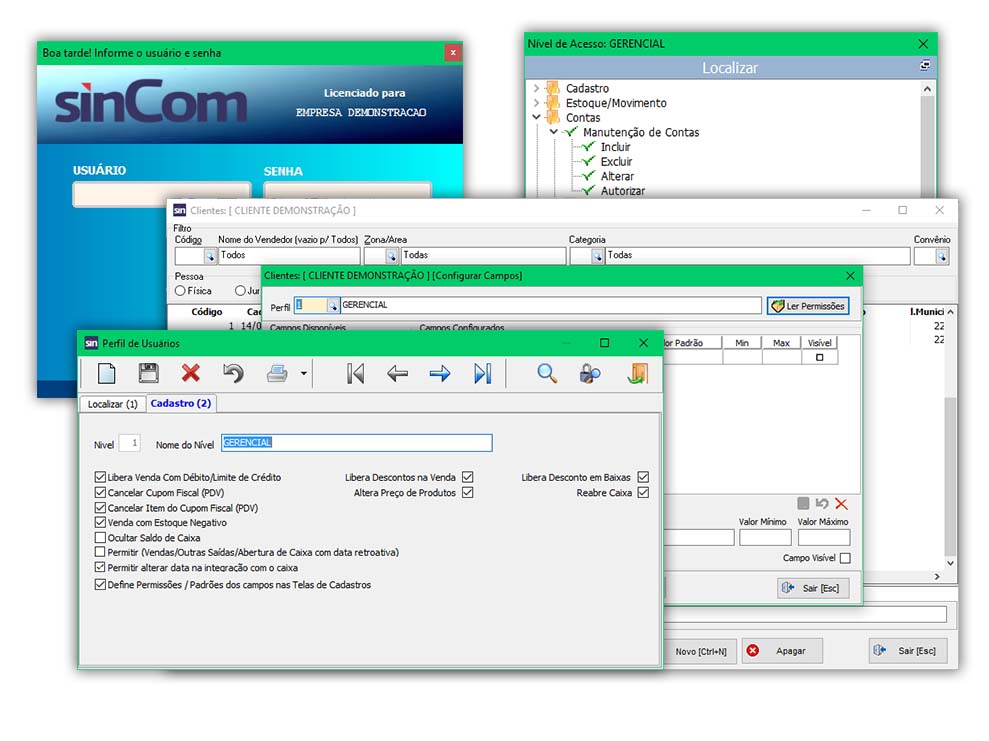The width and height of the screenshot is (989, 741).
Task: Toggle Libera Venda Com Débito/Limite de Crédito
Action: pos(100,477)
